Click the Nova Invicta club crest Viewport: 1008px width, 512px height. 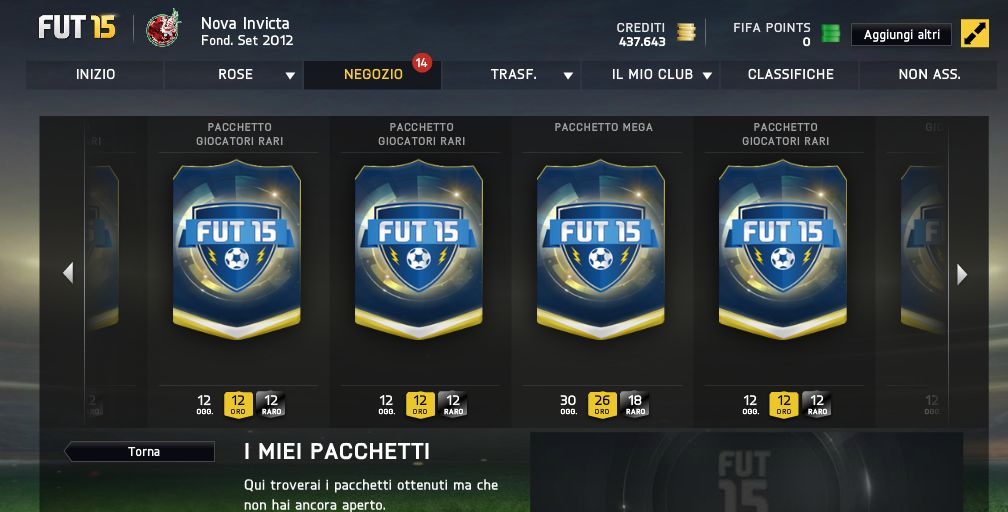tap(163, 28)
